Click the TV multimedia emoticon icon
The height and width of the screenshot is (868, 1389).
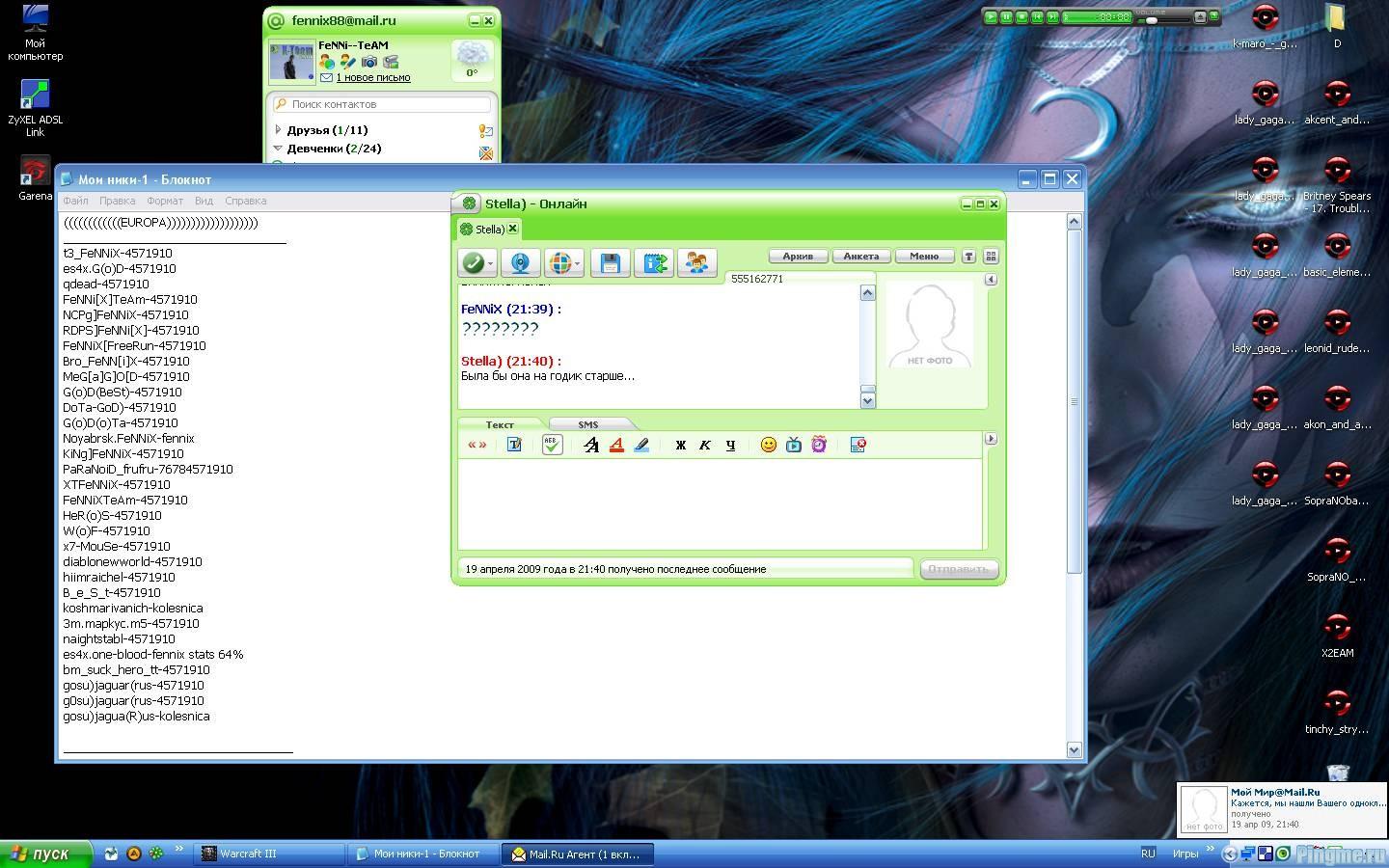tap(794, 445)
